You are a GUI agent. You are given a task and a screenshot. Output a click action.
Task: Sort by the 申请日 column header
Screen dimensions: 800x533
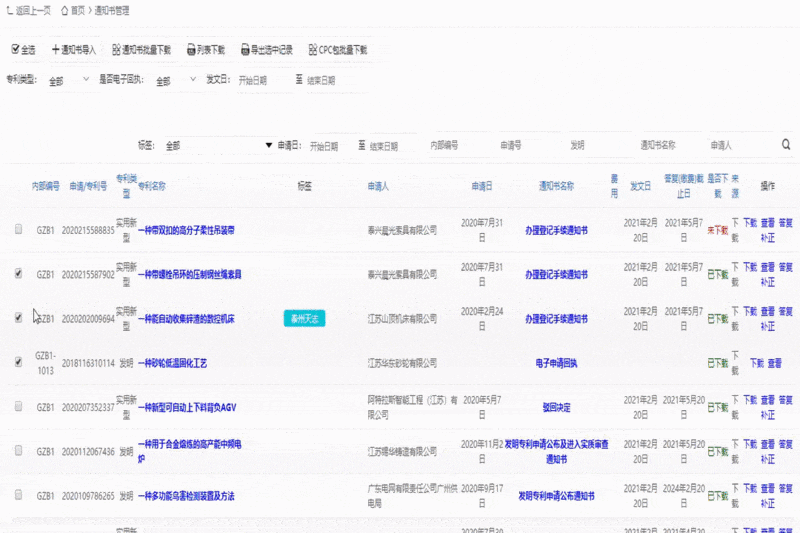(481, 186)
